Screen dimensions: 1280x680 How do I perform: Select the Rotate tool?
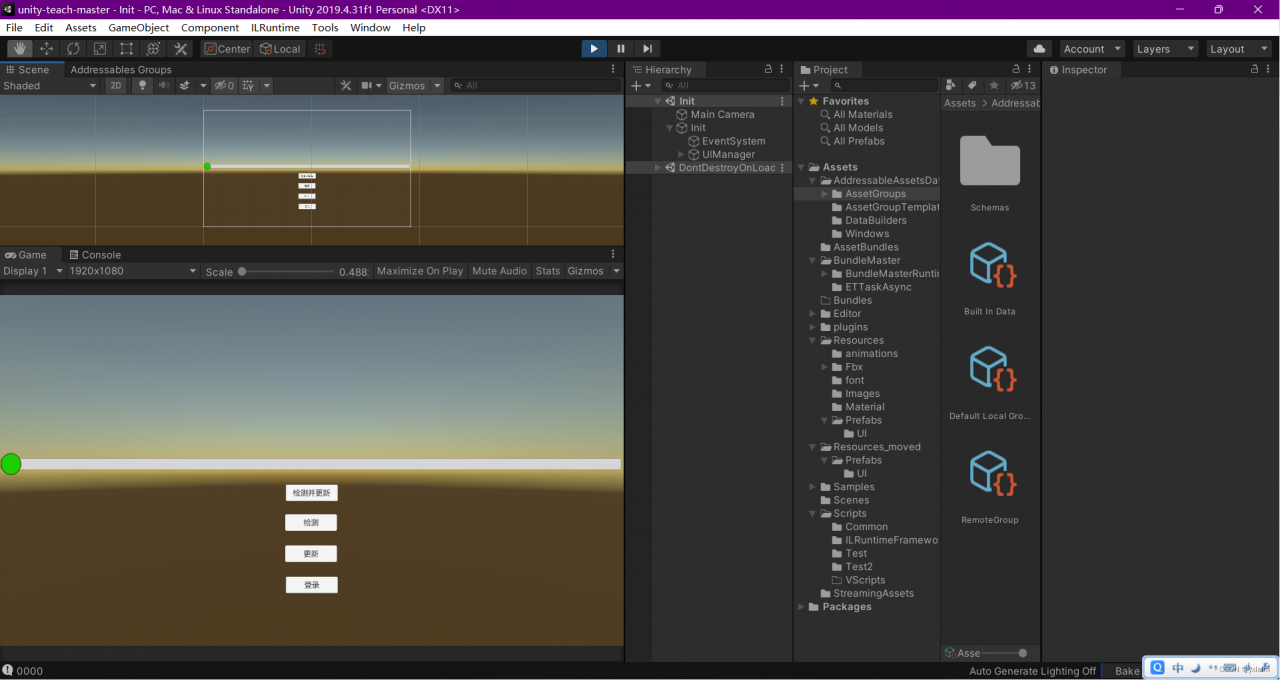click(73, 49)
